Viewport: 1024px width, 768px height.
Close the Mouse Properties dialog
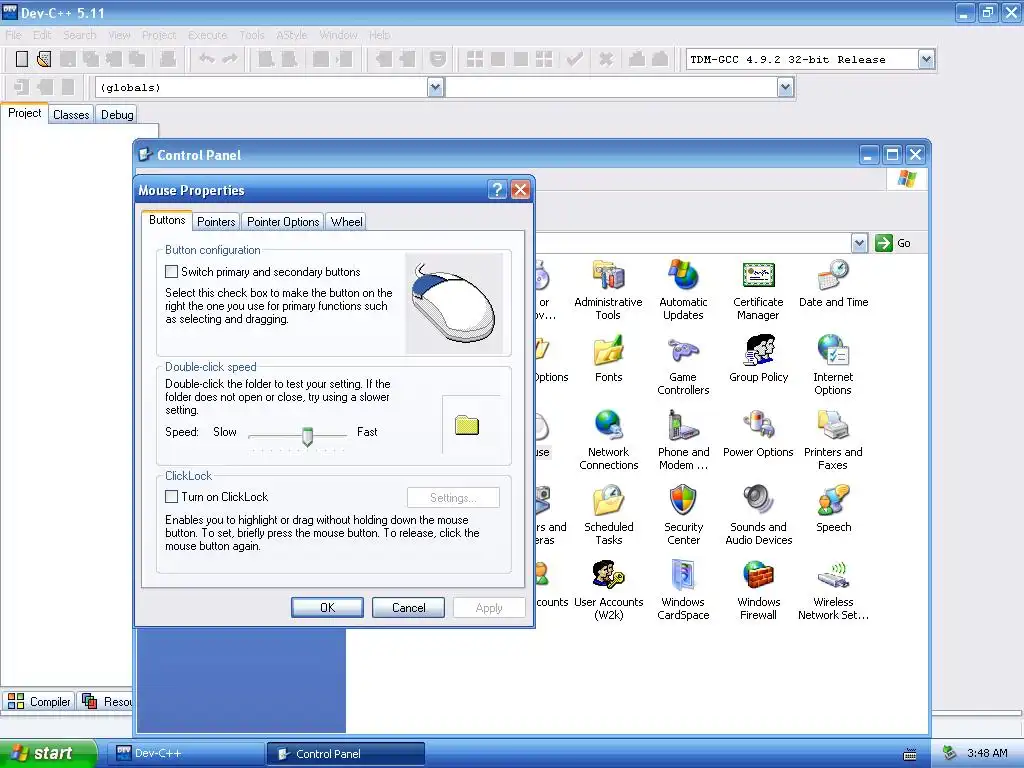pos(520,190)
